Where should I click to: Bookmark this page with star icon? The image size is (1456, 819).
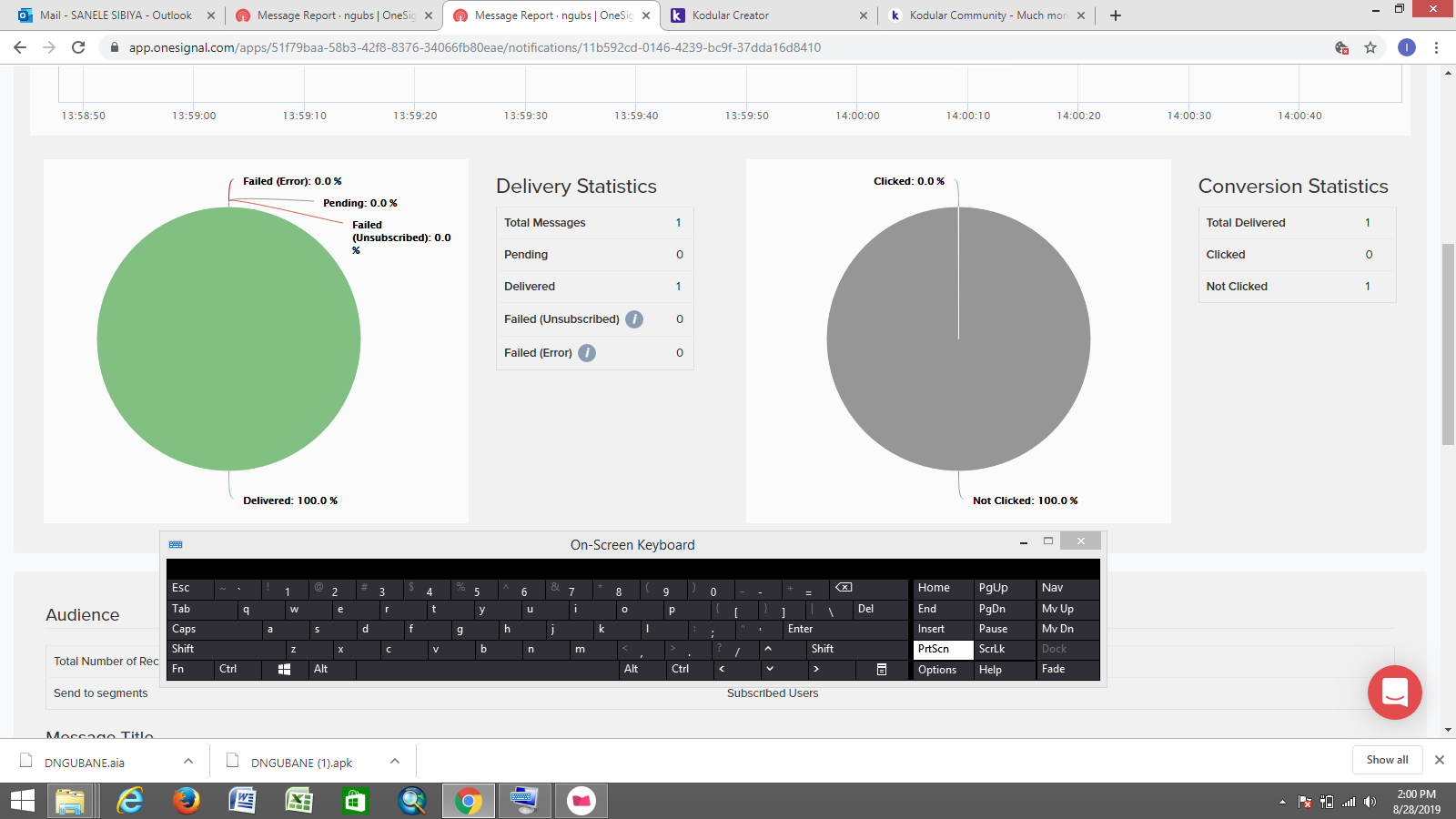coord(1370,47)
